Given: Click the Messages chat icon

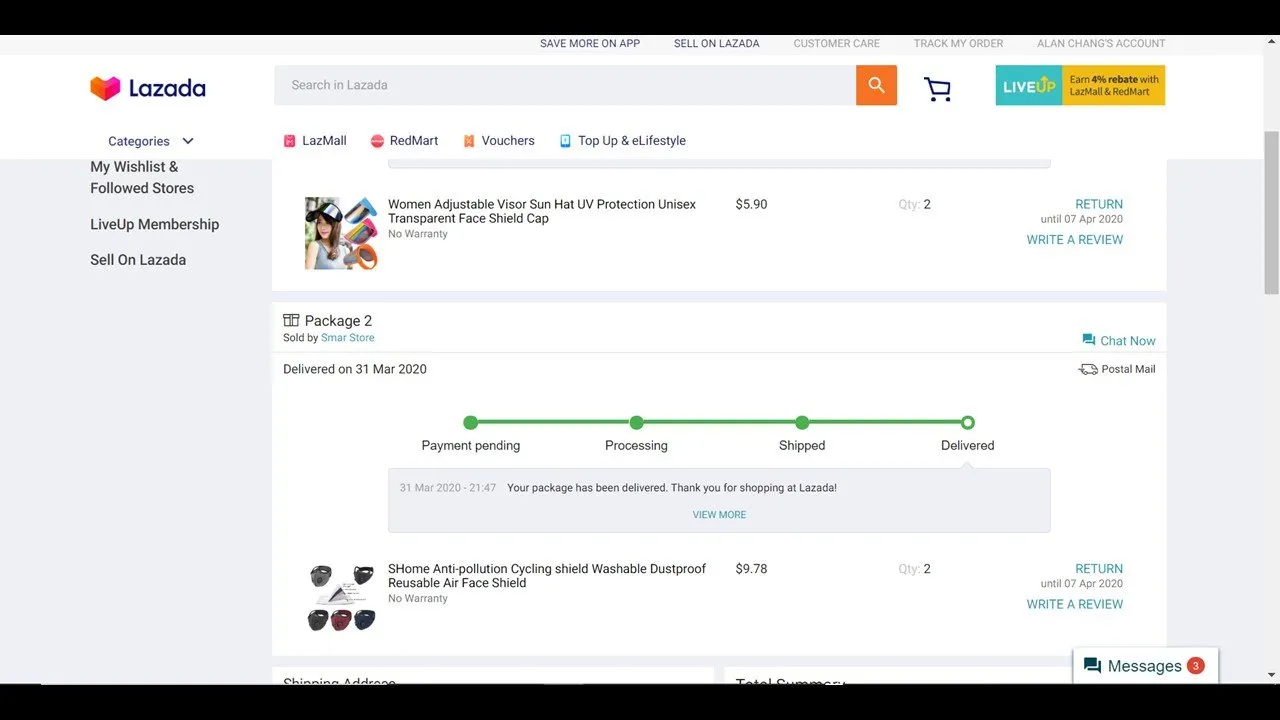Looking at the screenshot, I should 1093,666.
